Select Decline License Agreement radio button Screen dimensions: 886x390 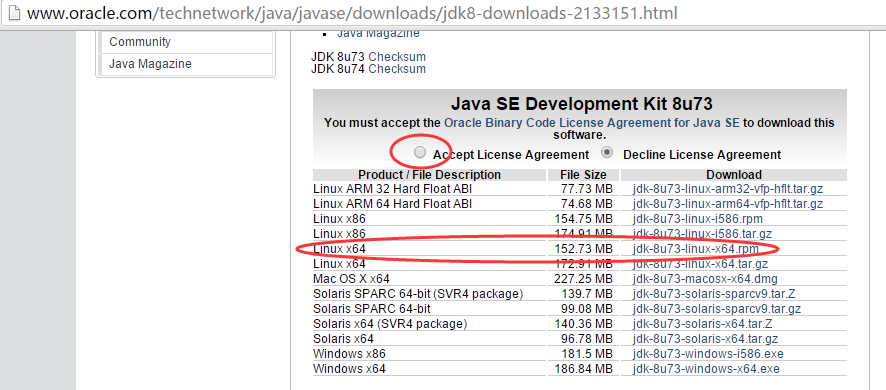(x=607, y=152)
